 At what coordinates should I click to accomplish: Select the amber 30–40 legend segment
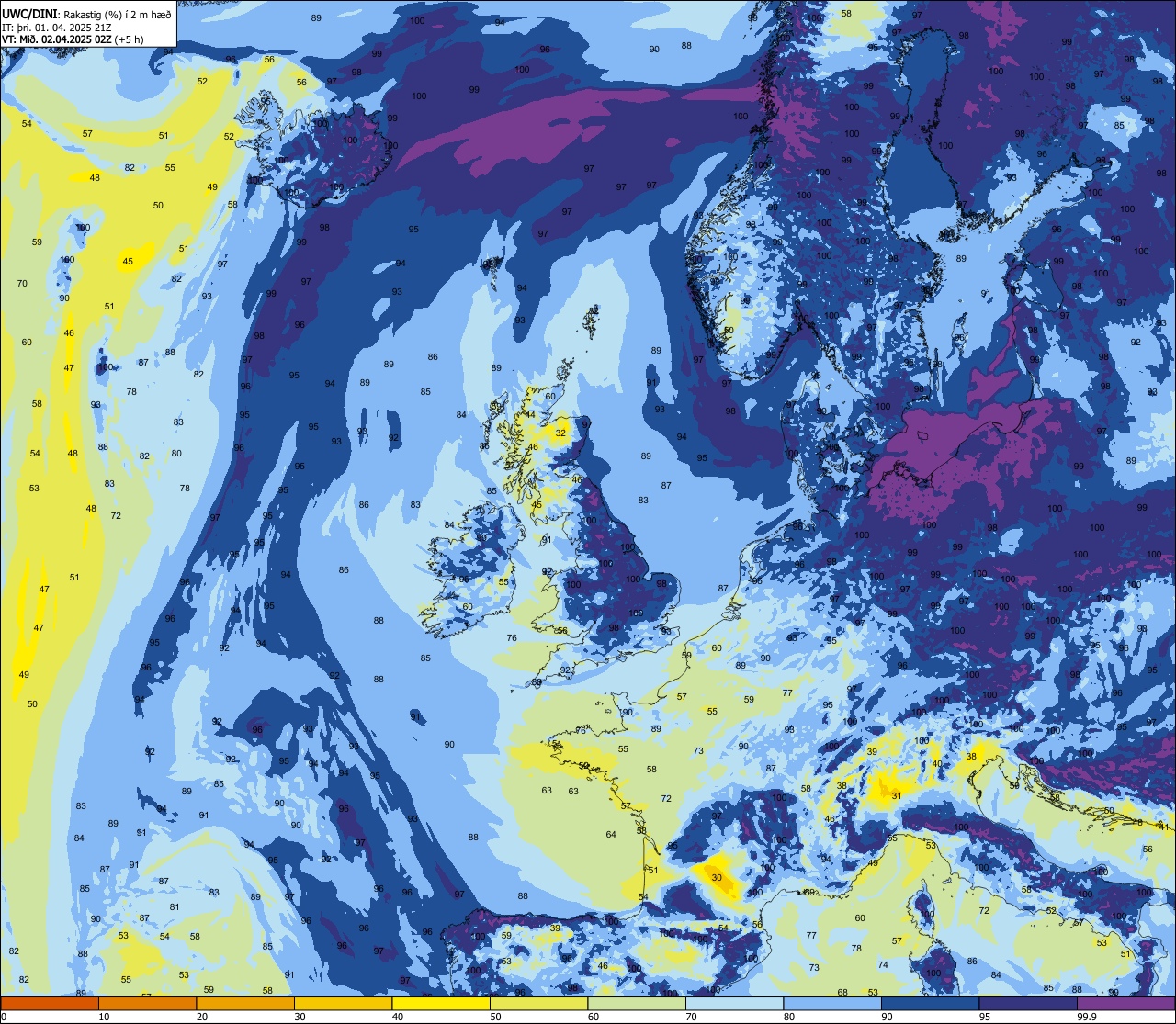tap(343, 1003)
